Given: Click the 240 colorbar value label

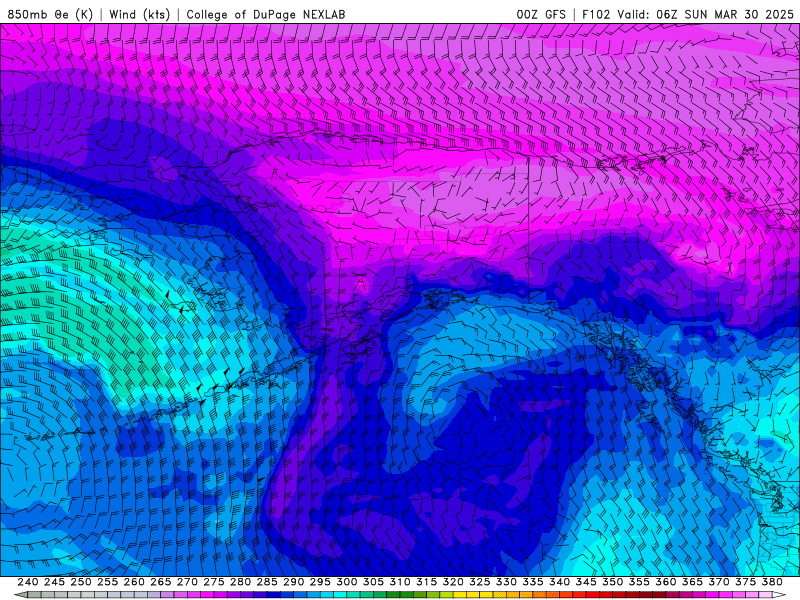Looking at the screenshot, I should pos(28,582).
